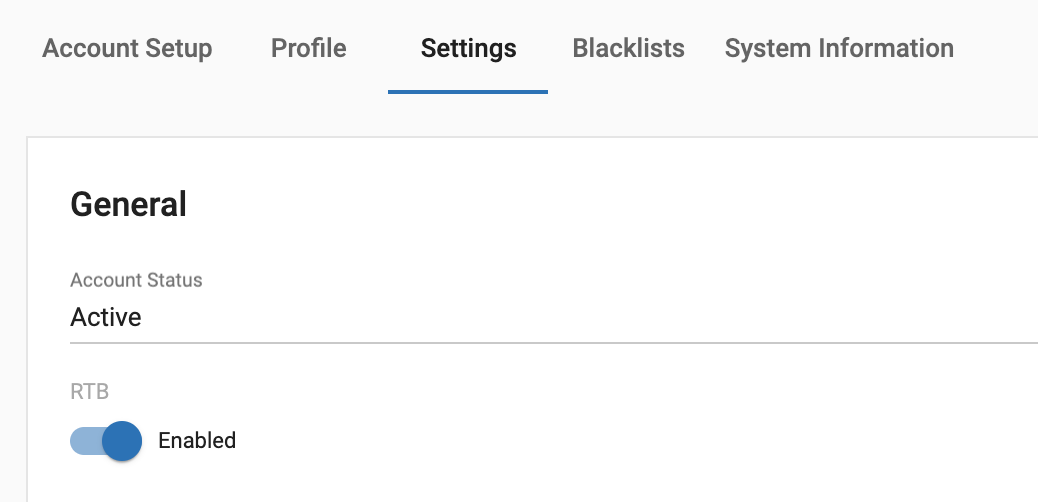
Task: Disable the RTB toggle switch
Action: point(107,441)
